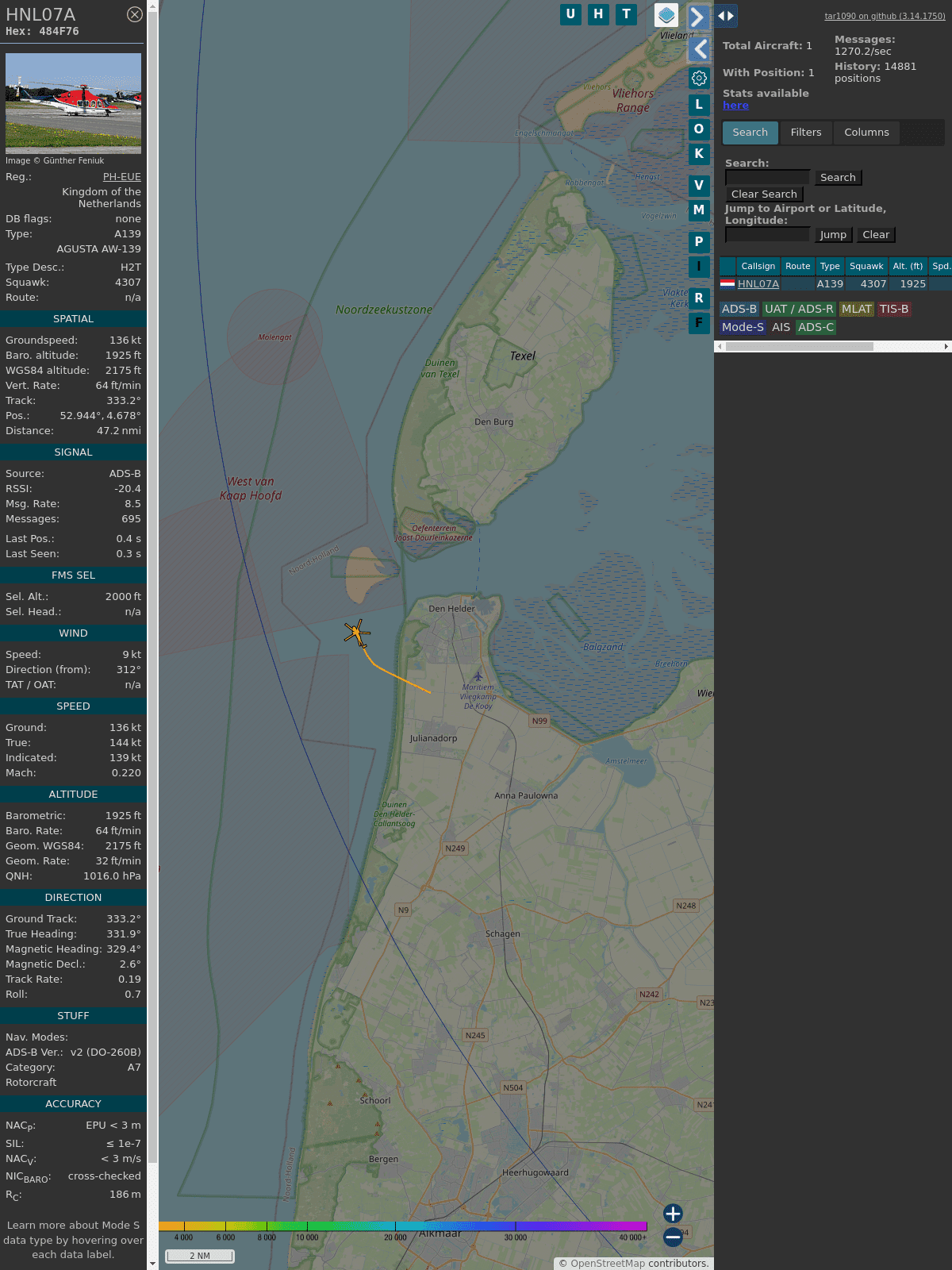Sort table by Route column

[798, 266]
